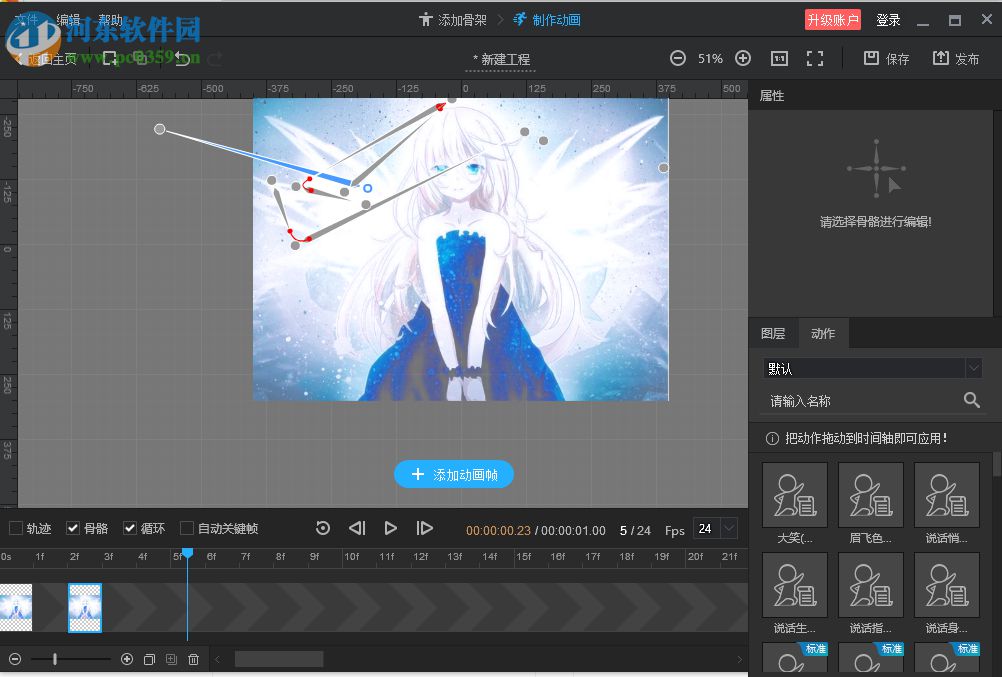This screenshot has width=1002, height=677.
Task: Zoom in the canvas with the plus icon
Action: [x=743, y=59]
